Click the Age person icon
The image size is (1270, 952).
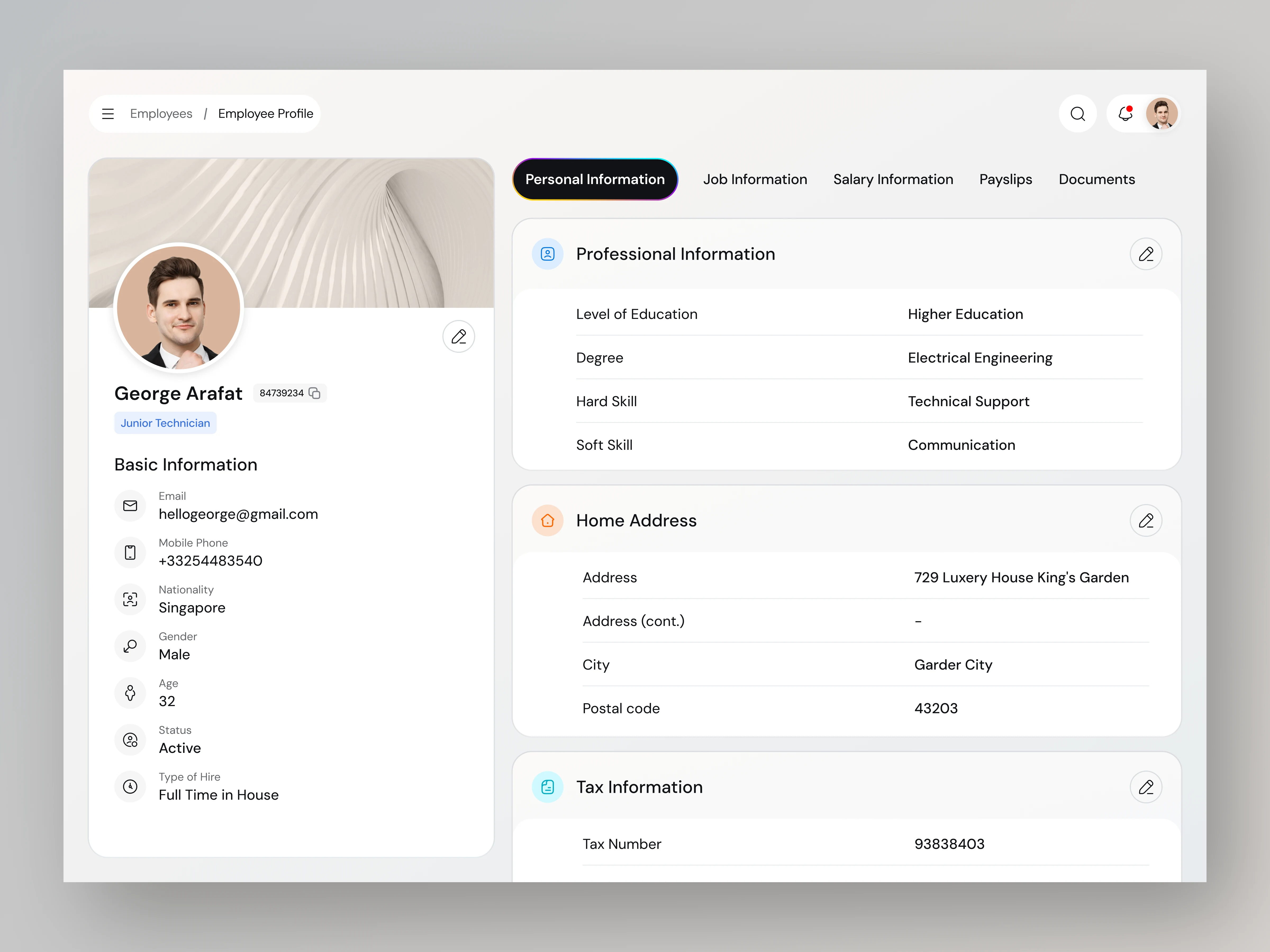tap(130, 693)
